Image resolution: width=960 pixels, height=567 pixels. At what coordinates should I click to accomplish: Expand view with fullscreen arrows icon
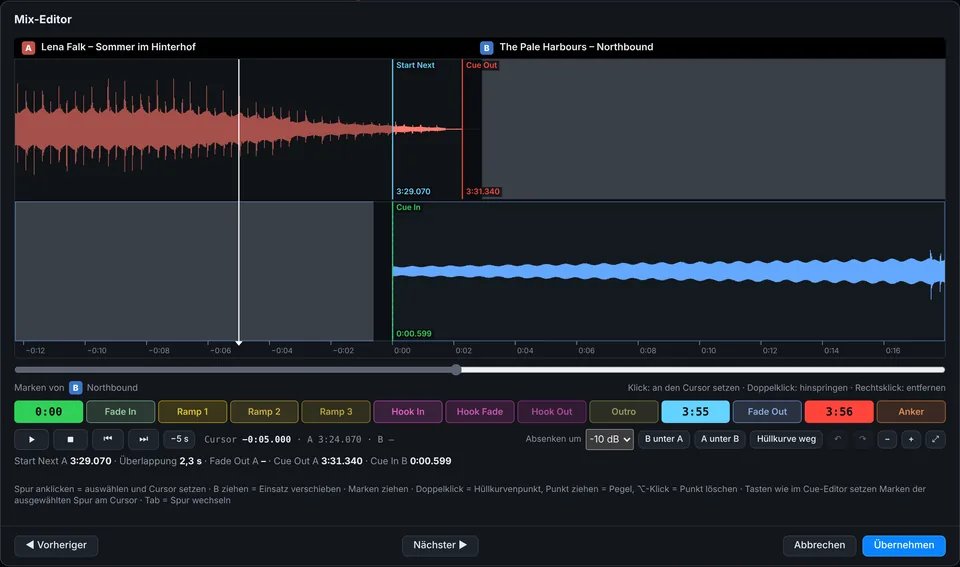[x=936, y=439]
